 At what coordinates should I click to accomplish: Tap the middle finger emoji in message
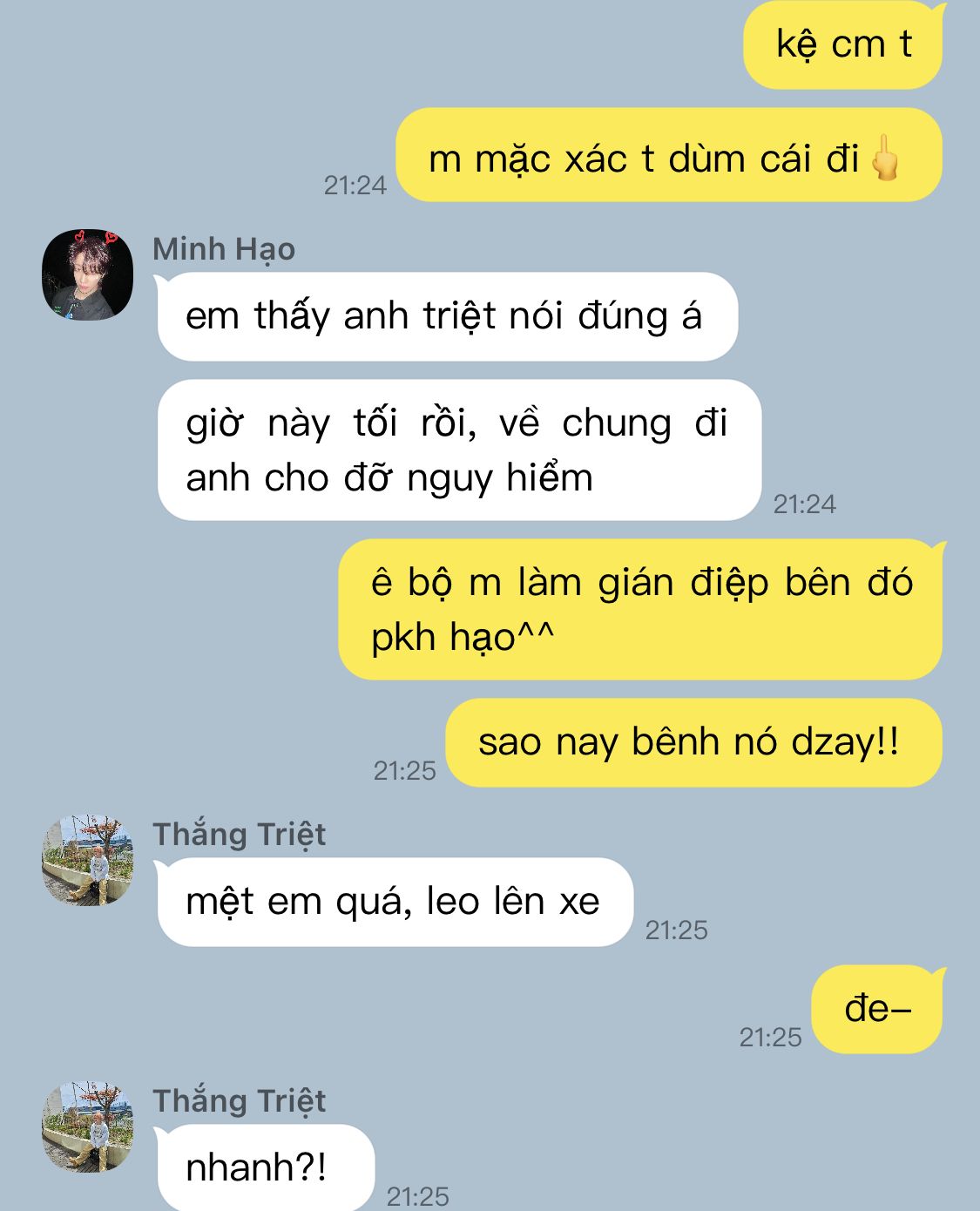[886, 157]
